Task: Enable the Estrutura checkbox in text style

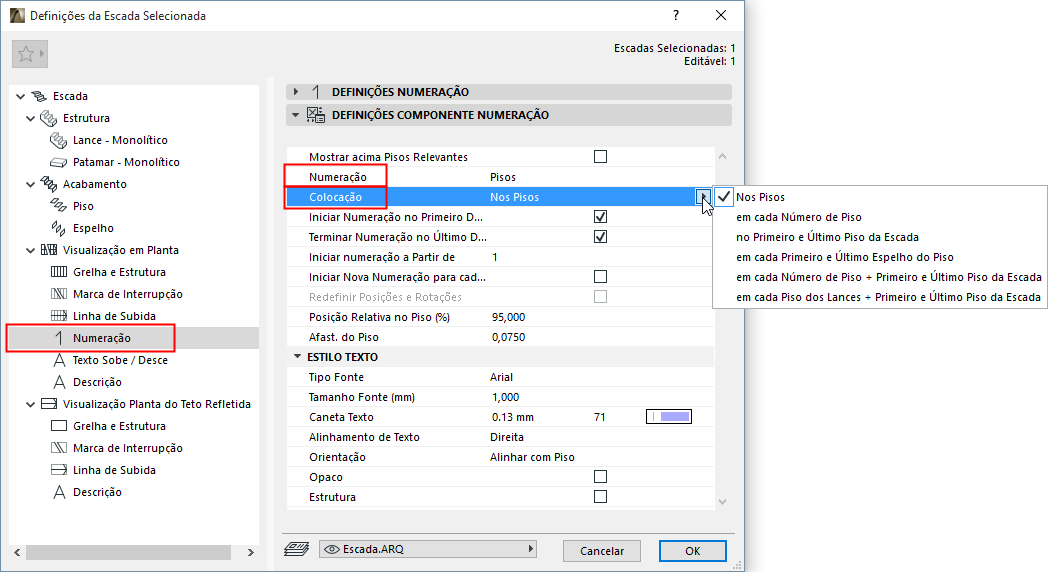Action: pos(600,496)
